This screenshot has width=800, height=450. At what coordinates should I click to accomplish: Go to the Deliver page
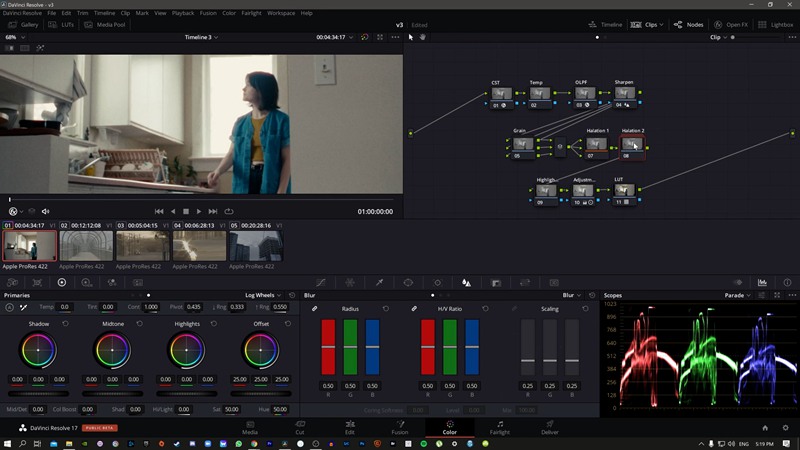tap(550, 427)
